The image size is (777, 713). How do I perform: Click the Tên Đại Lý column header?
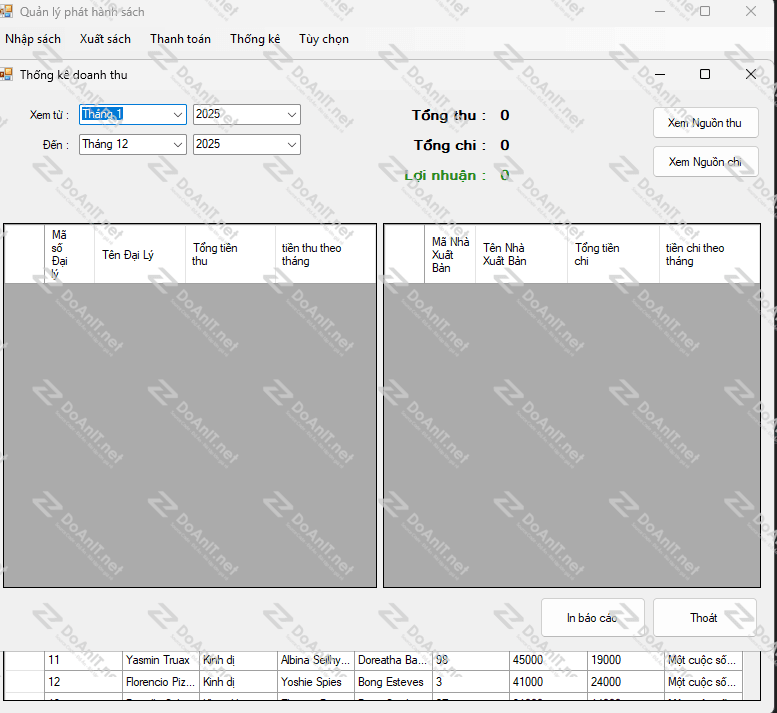tap(140, 254)
